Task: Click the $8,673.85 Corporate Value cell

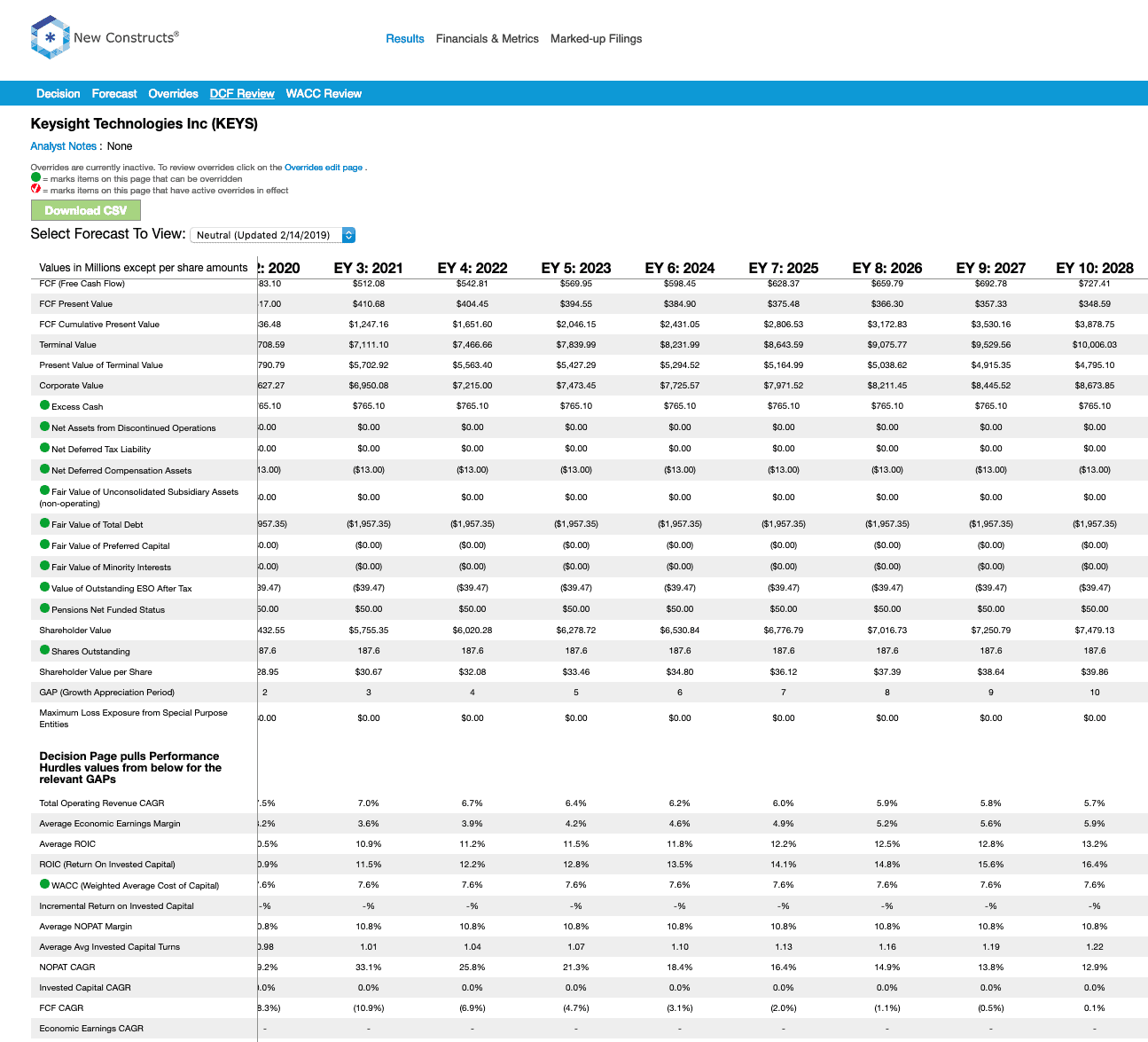Action: 1095,386
